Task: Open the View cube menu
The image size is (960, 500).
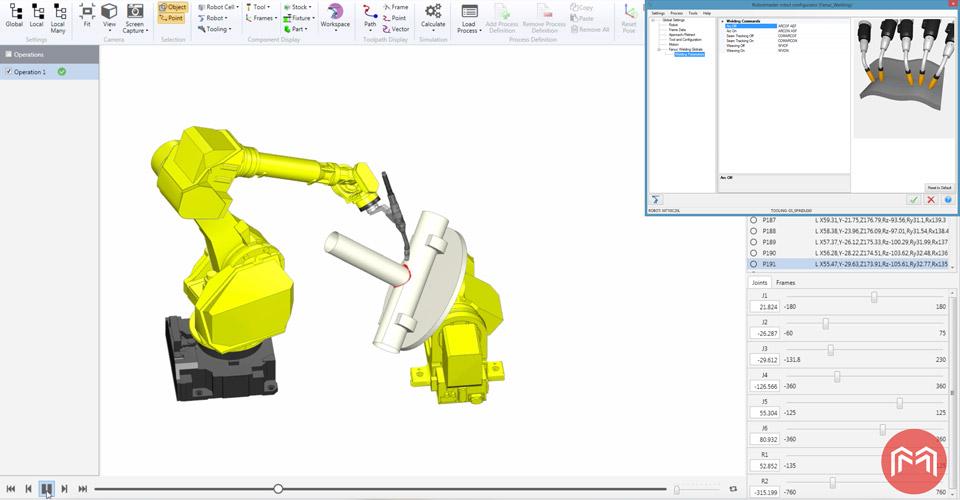Action: coord(109,17)
